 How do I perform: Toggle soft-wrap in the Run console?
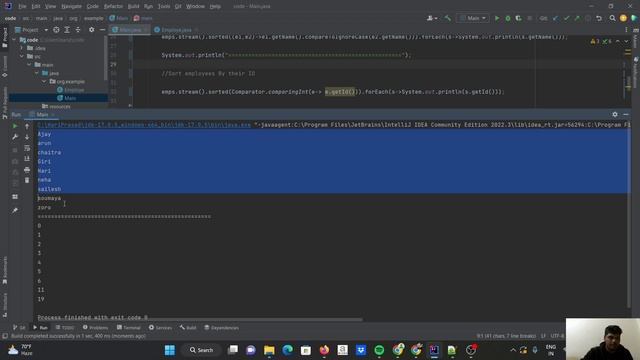[x=27, y=148]
